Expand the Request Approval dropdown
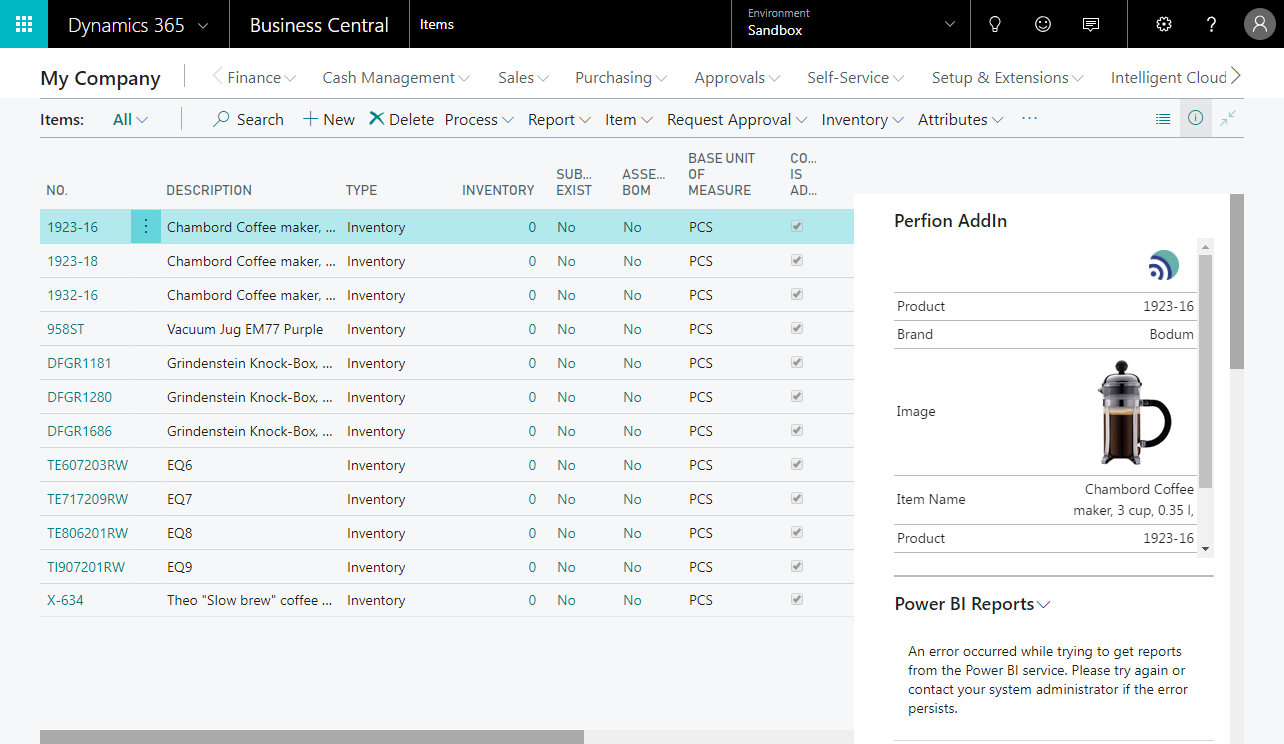The height and width of the screenshot is (744, 1284). [737, 119]
